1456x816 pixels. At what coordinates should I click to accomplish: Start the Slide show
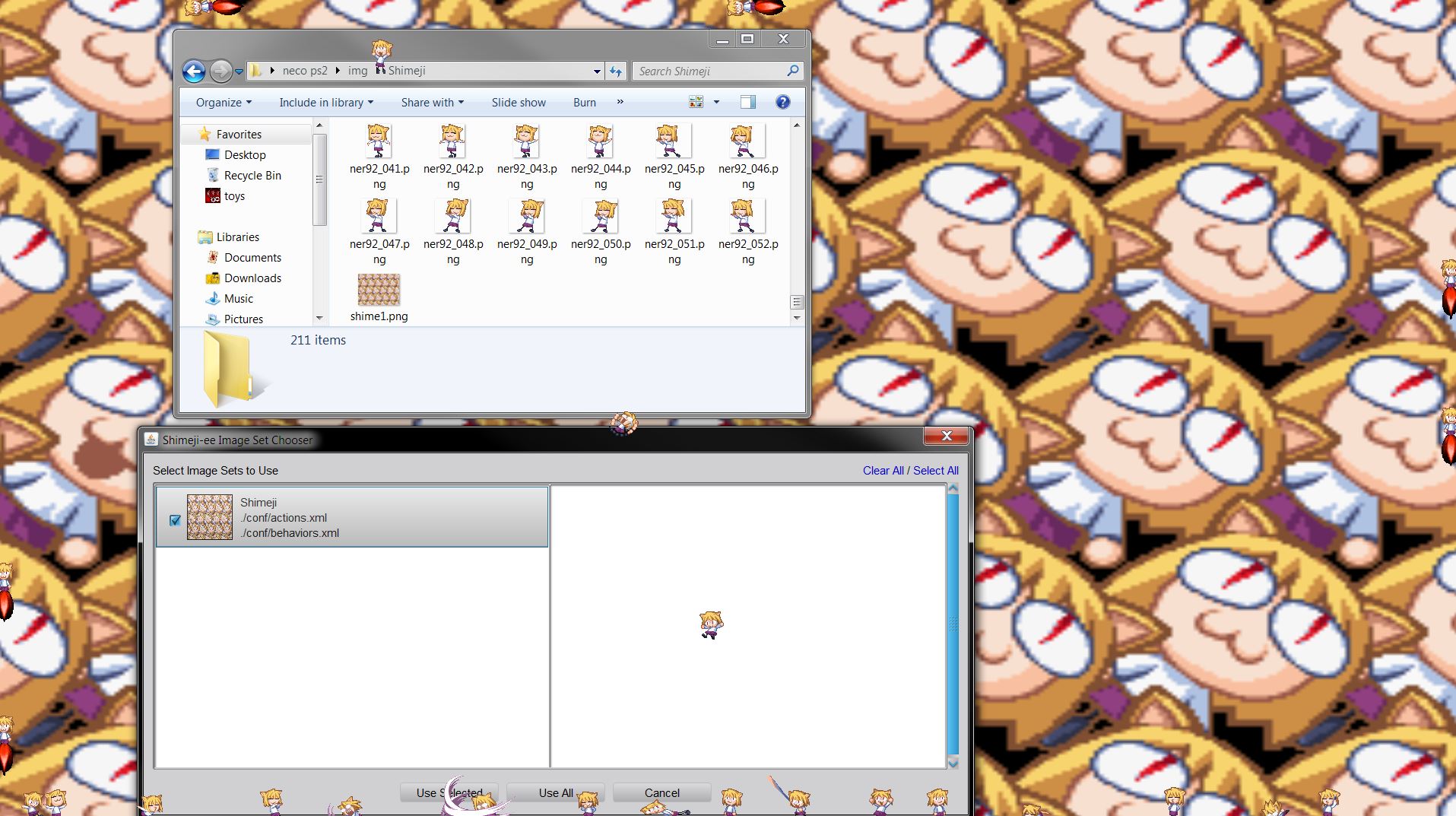pyautogui.click(x=519, y=103)
